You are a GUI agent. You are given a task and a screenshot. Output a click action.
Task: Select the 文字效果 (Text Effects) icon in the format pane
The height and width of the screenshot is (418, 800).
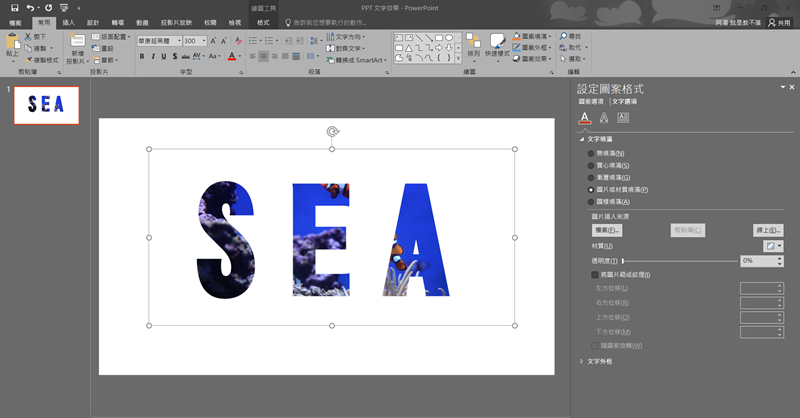click(x=604, y=119)
